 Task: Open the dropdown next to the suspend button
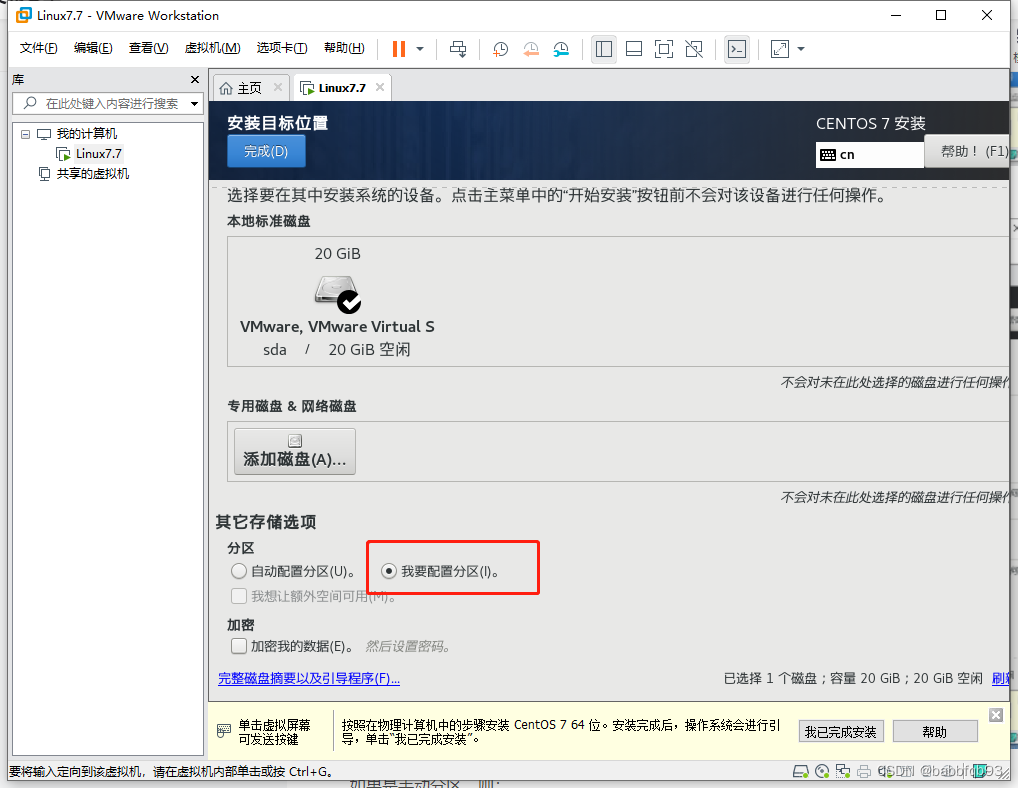(420, 49)
